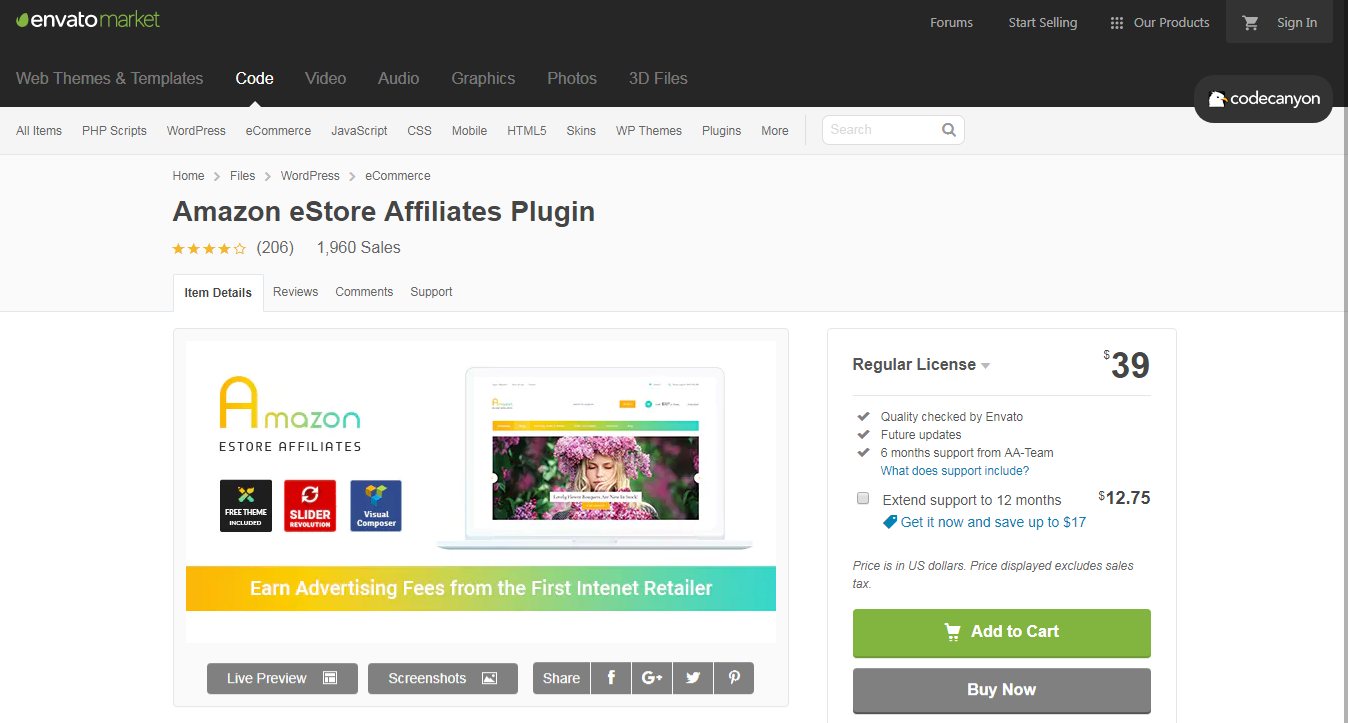
Task: Click the Add to Cart button
Action: (x=1001, y=633)
